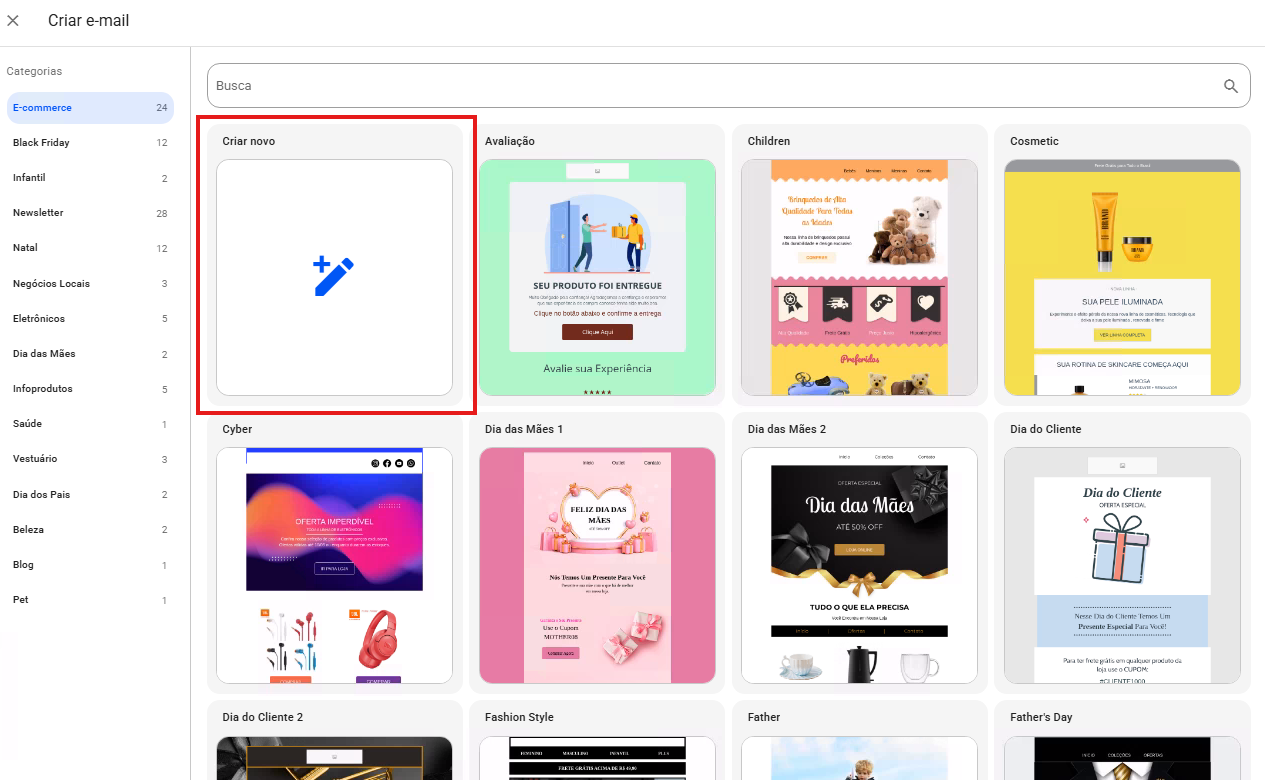Image resolution: width=1265 pixels, height=780 pixels.
Task: Select the Natal category
Action: [90, 248]
